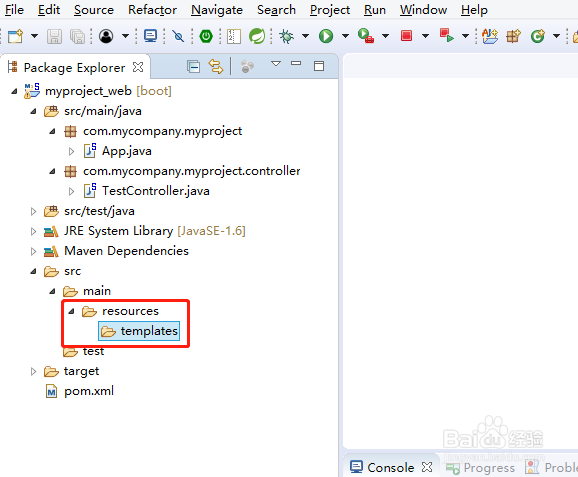Click Collapse All in Package Explorer

point(193,67)
